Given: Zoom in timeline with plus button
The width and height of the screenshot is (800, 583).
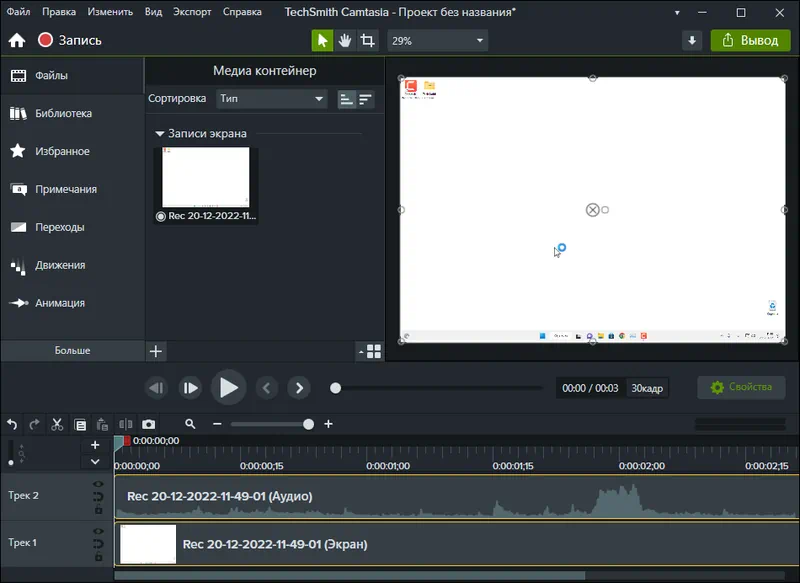Looking at the screenshot, I should point(328,424).
